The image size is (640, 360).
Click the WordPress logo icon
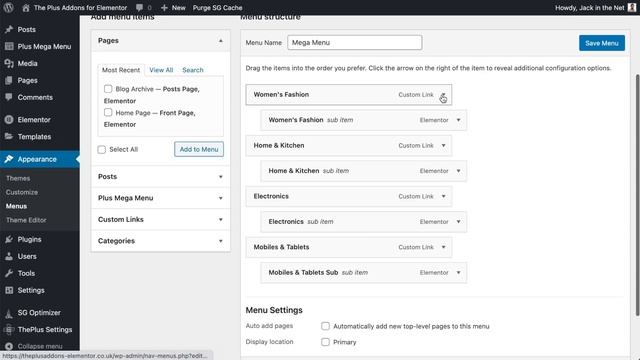tap(8, 7)
